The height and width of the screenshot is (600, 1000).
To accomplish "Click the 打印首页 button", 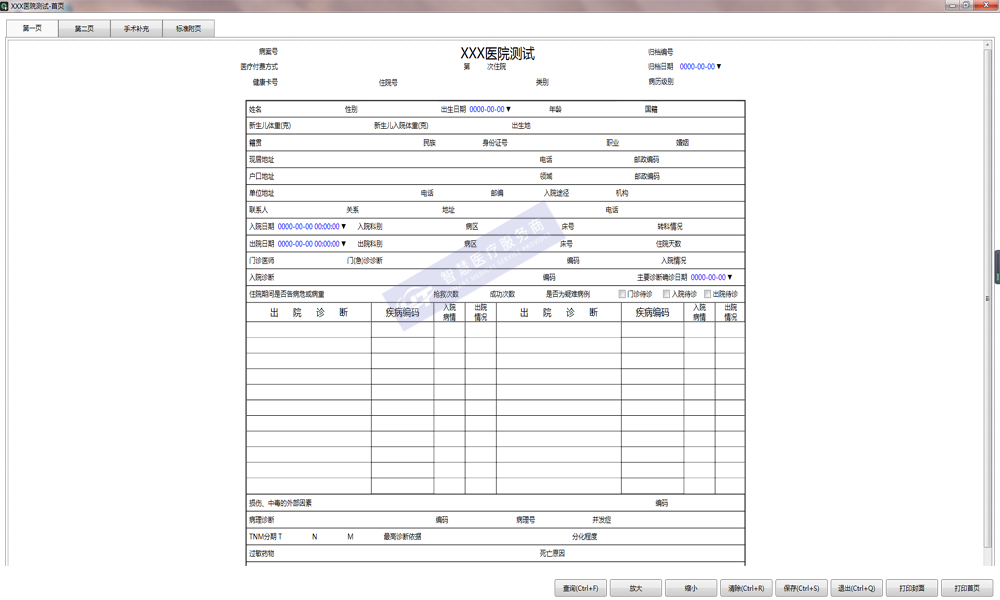I will click(966, 589).
